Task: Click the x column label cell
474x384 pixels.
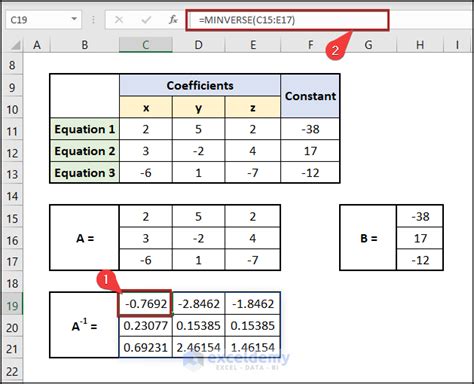Action: click(x=146, y=107)
